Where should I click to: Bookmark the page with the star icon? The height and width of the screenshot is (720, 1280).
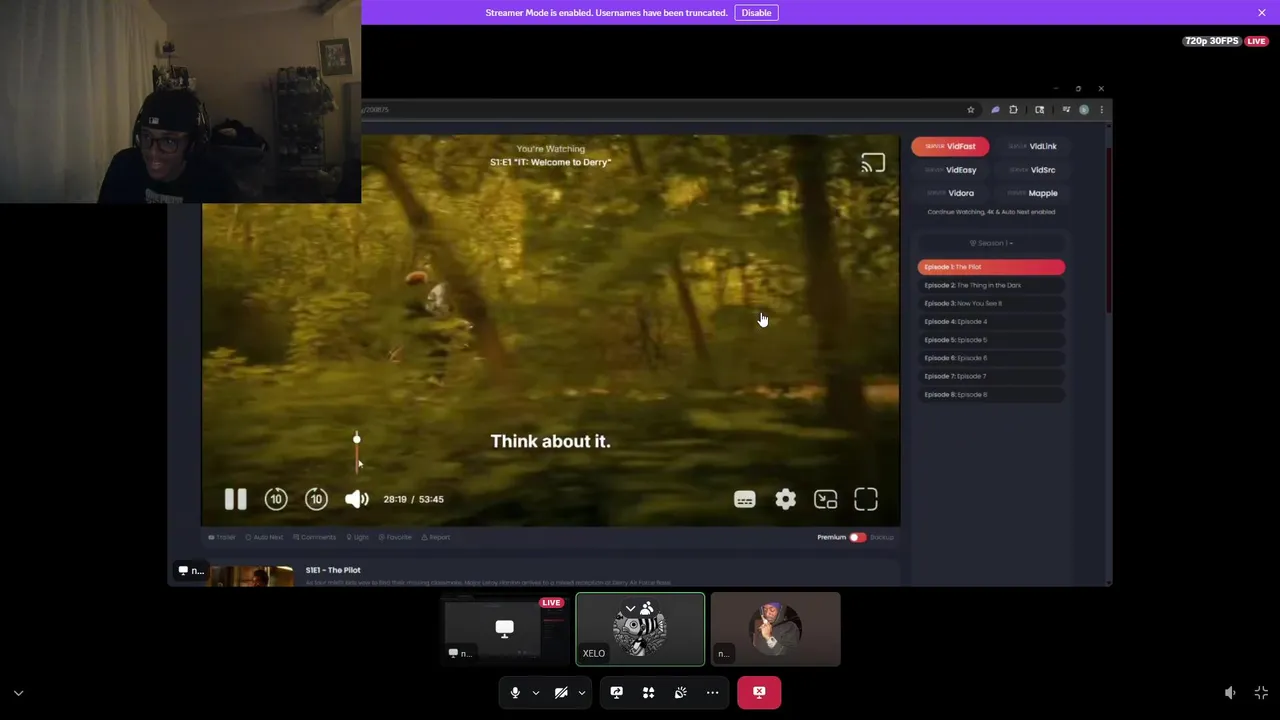pyautogui.click(x=970, y=110)
